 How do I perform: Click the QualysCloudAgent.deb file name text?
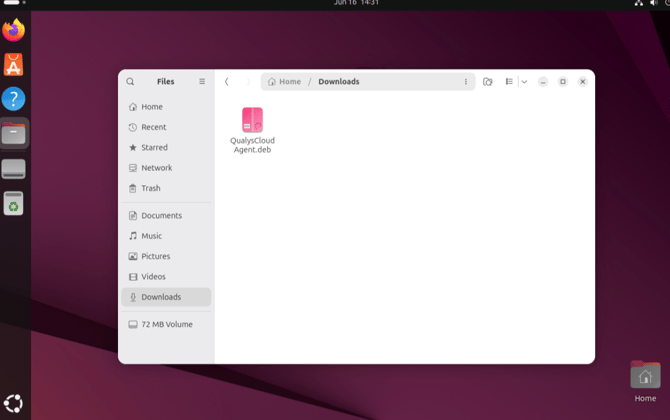(252, 145)
